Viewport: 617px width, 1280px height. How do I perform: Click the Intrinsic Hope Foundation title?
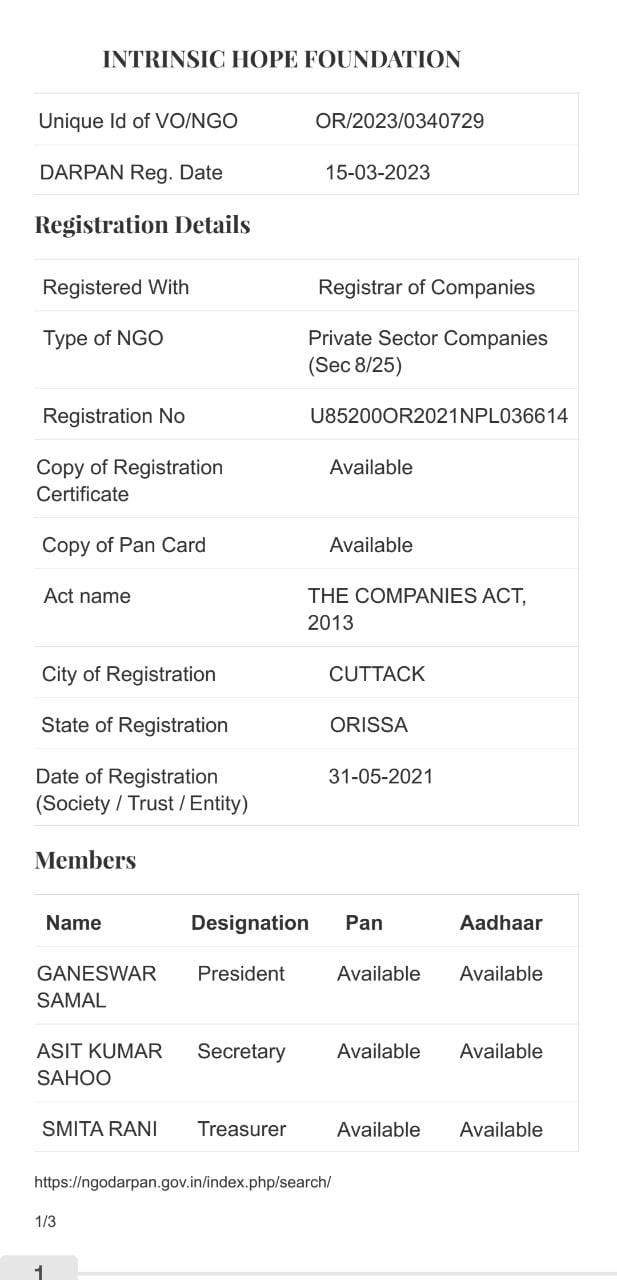point(281,60)
